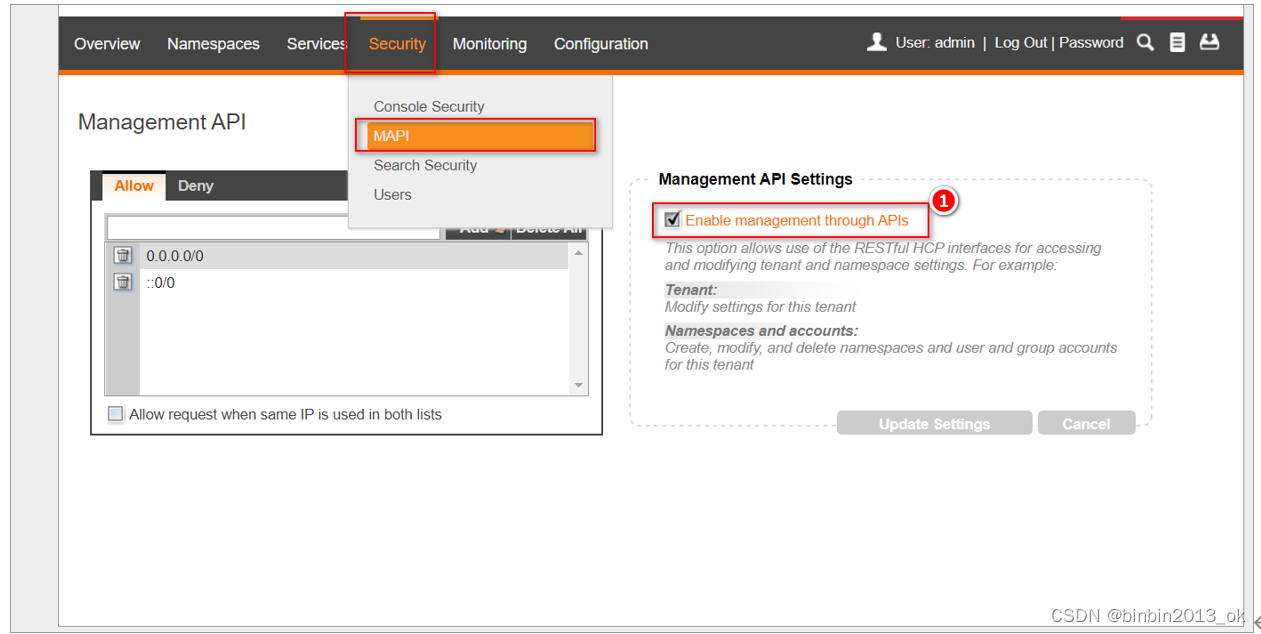Delete the ::0/0 entry via trash icon
Screen dimensions: 1261x634
[122, 282]
